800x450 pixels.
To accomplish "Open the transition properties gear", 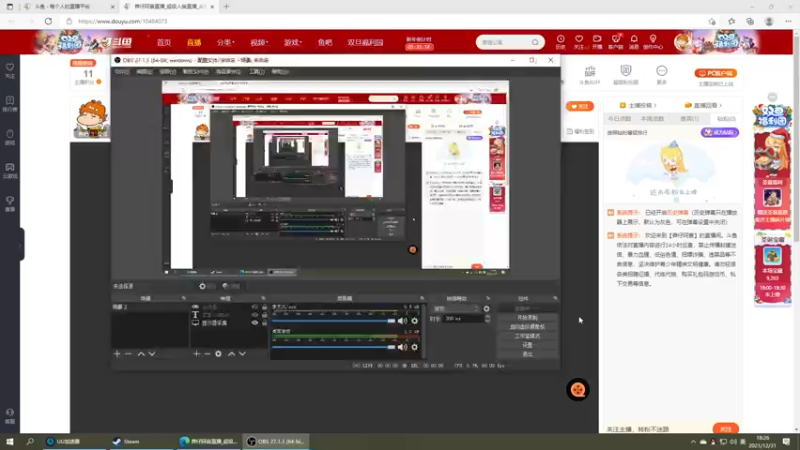I will coord(487,309).
